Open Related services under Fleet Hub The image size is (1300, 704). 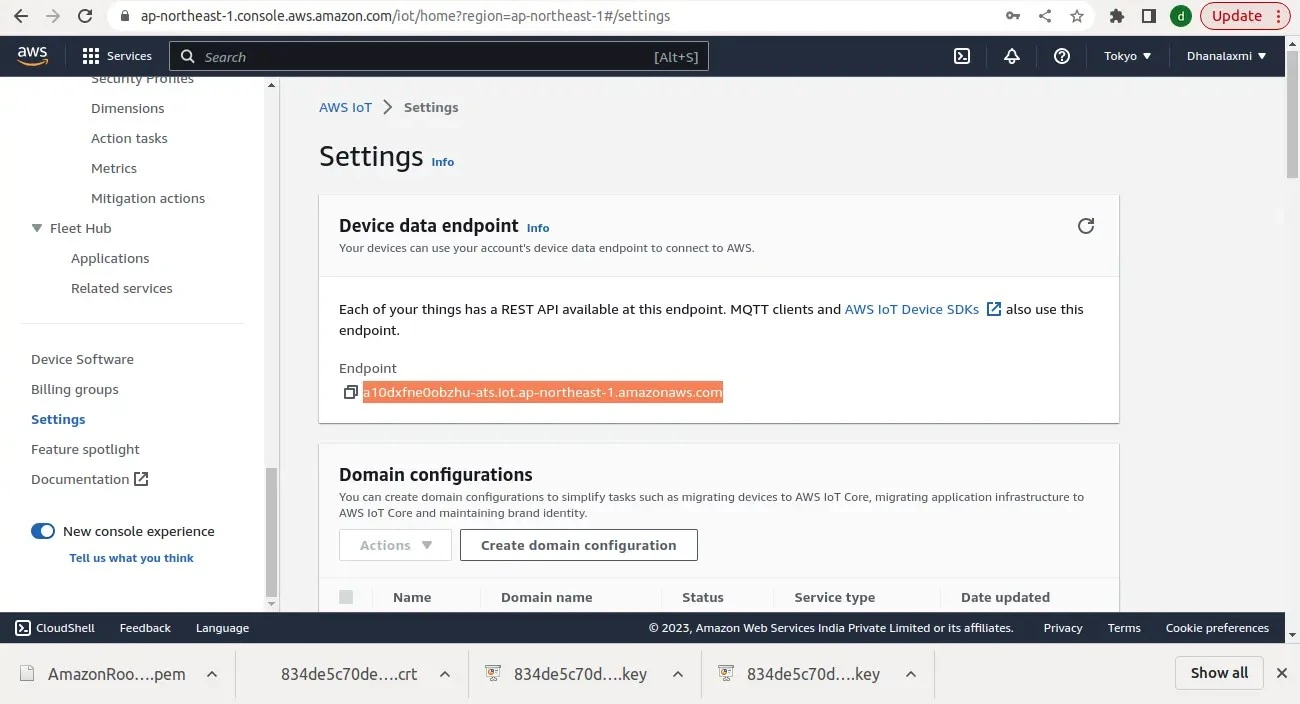[121, 288]
